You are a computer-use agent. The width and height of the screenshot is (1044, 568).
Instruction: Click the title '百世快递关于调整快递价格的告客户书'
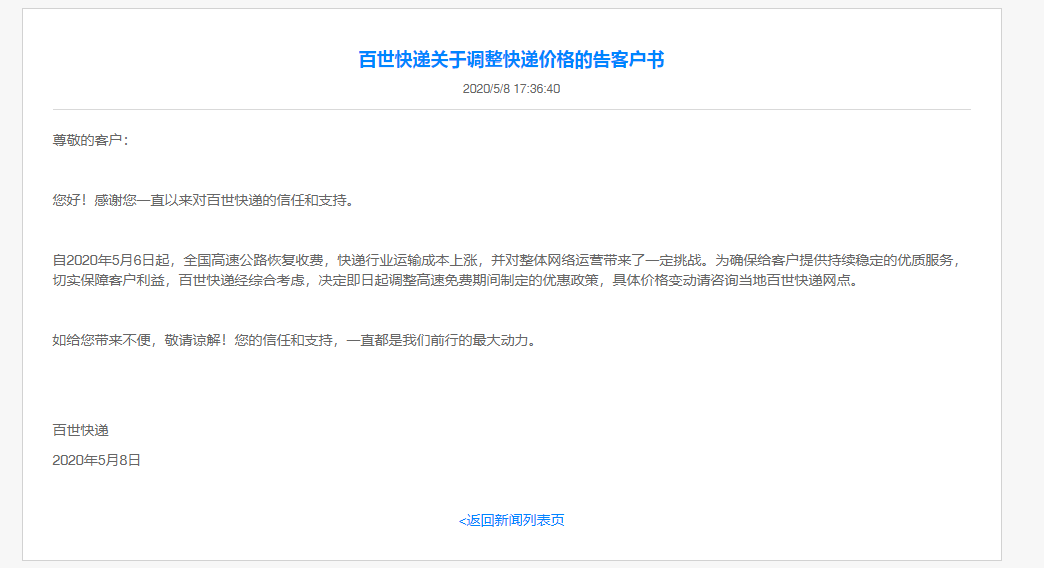[511, 60]
